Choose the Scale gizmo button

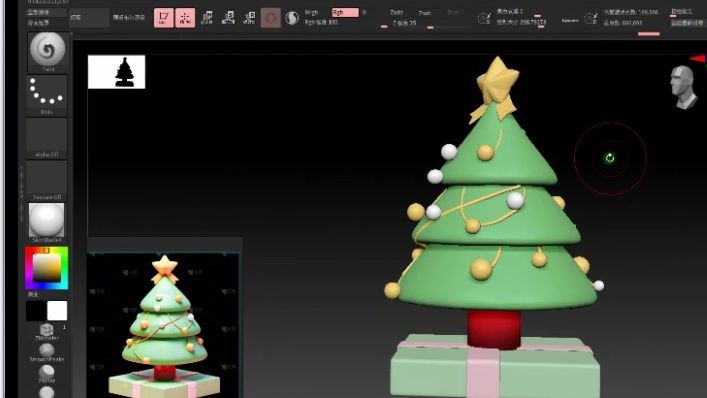[x=228, y=18]
